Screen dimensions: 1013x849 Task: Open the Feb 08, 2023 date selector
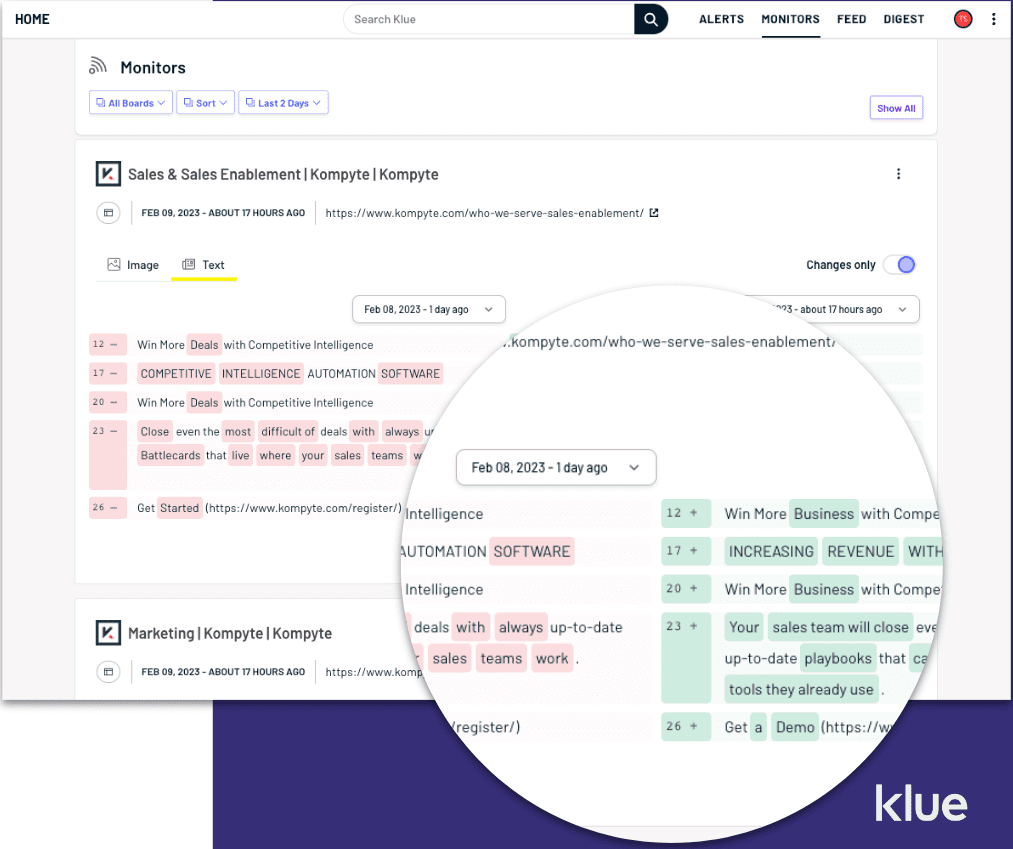pyautogui.click(x=428, y=309)
